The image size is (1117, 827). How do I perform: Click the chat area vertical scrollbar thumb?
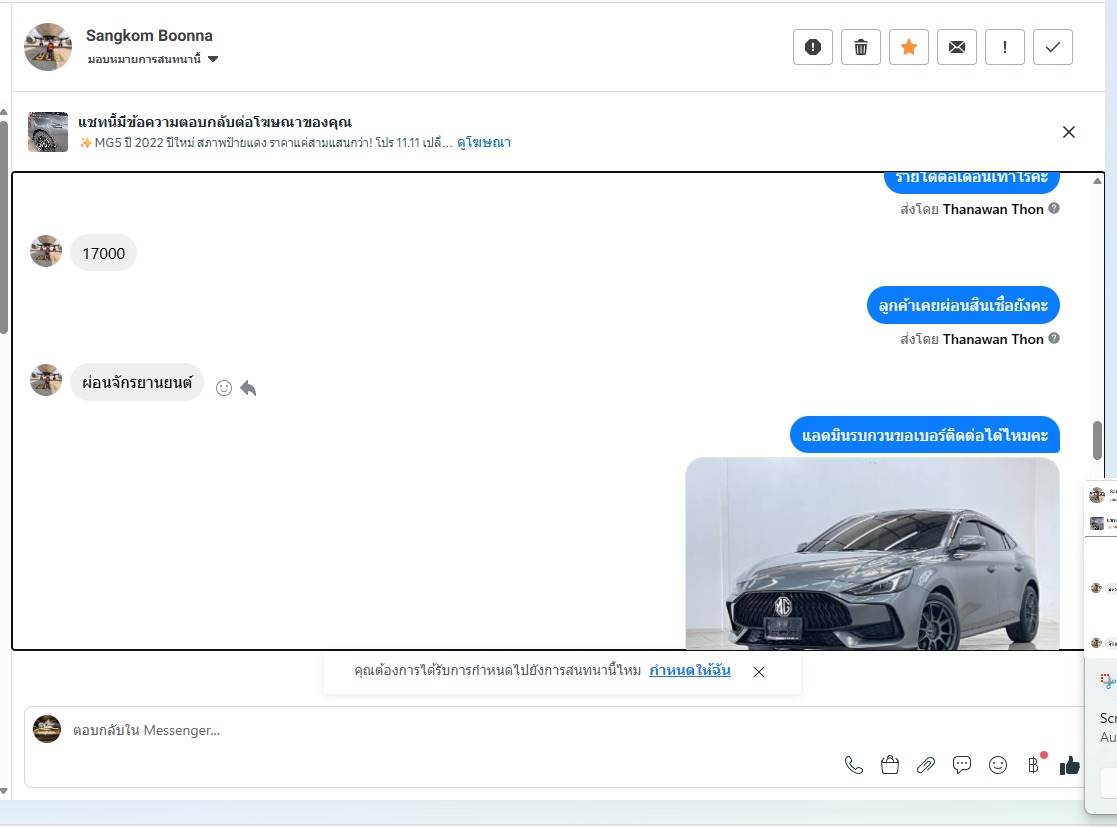pos(1097,441)
